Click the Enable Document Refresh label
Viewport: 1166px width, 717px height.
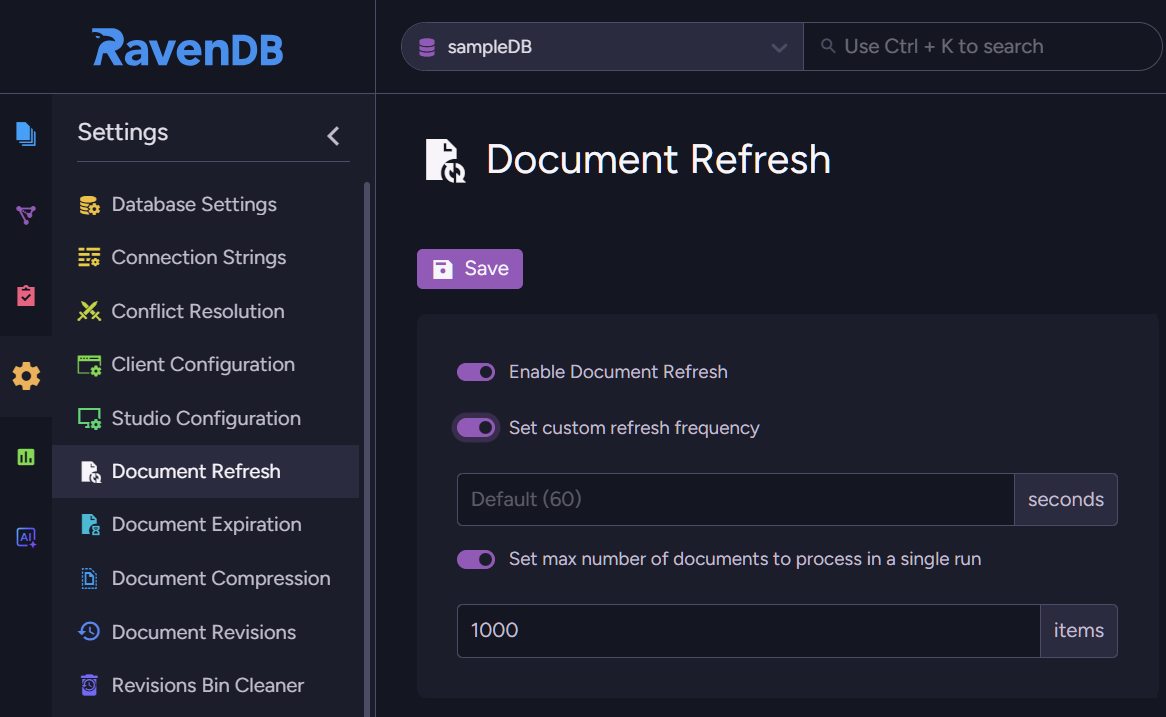click(618, 372)
